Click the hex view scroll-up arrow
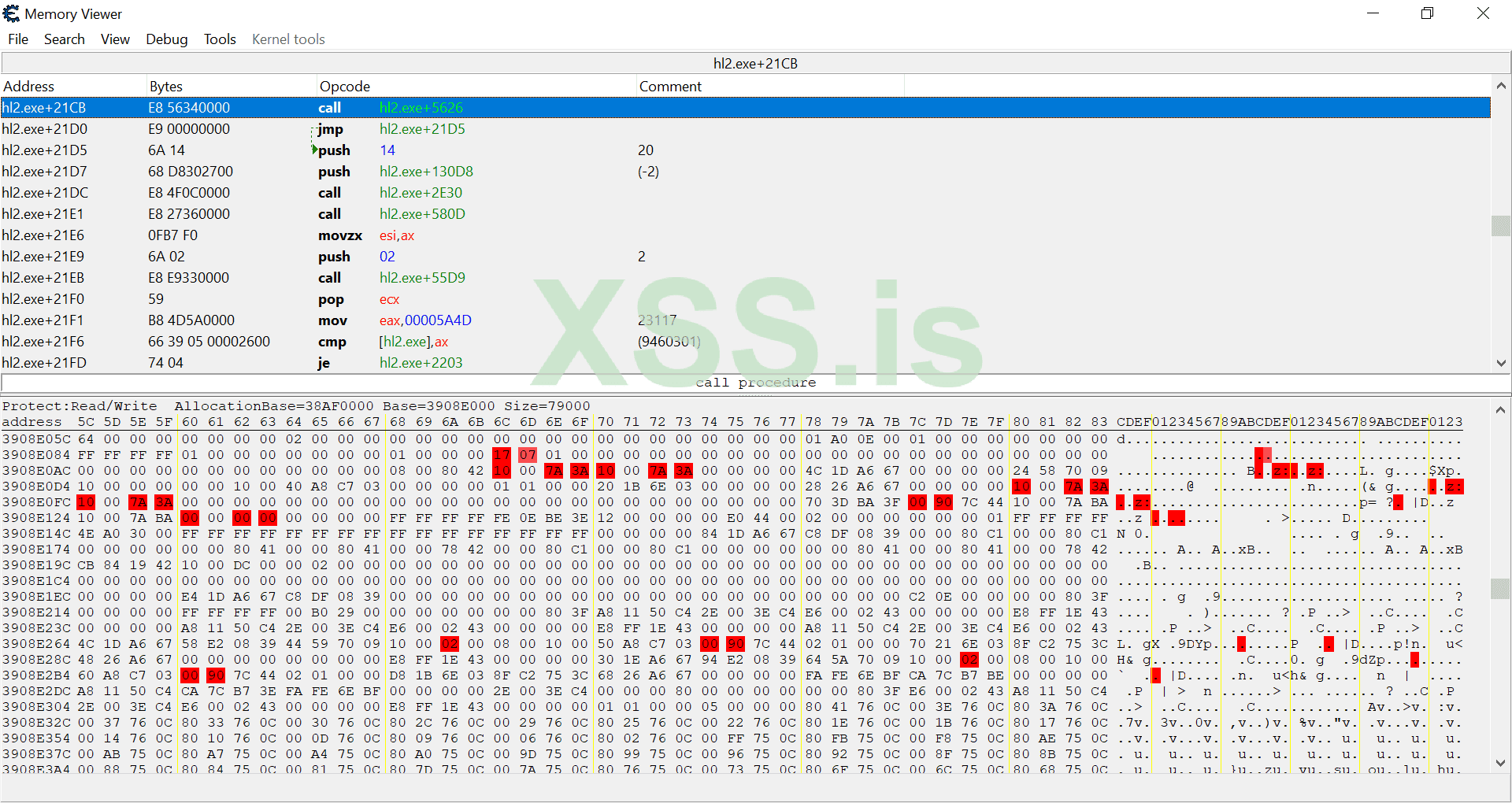This screenshot has height=803, width=1512. point(1501,410)
